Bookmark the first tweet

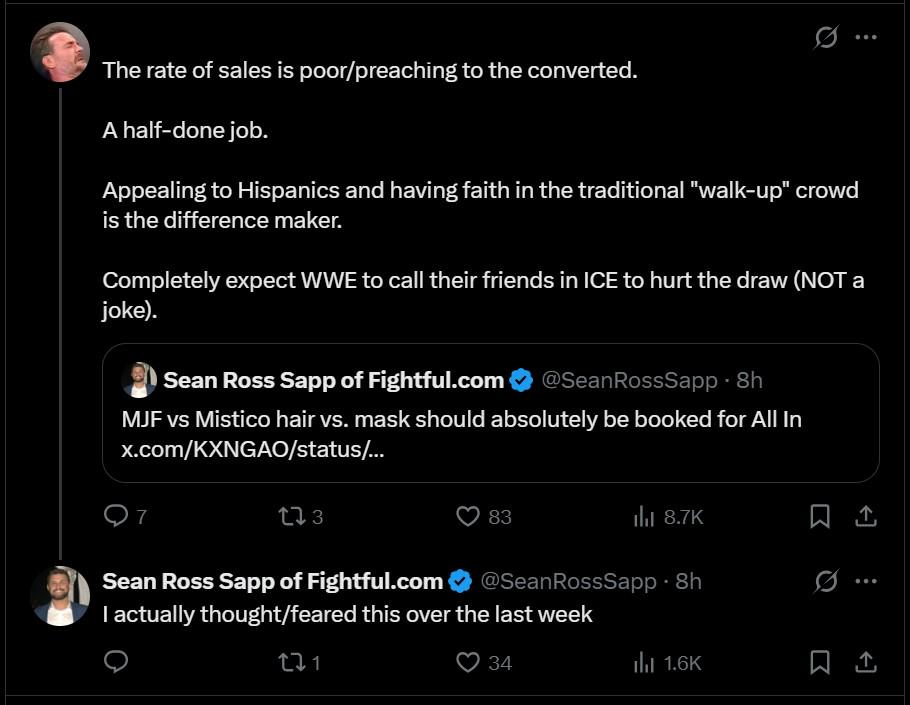pyautogui.click(x=819, y=516)
